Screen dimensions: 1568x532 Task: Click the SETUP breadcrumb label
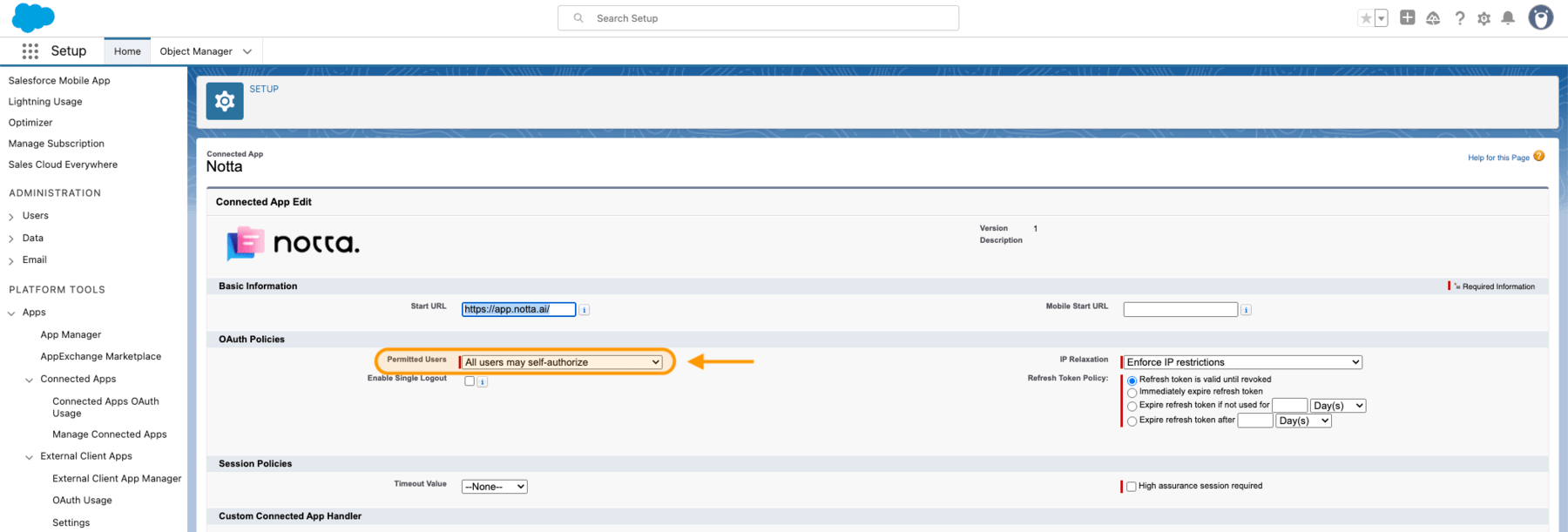264,89
